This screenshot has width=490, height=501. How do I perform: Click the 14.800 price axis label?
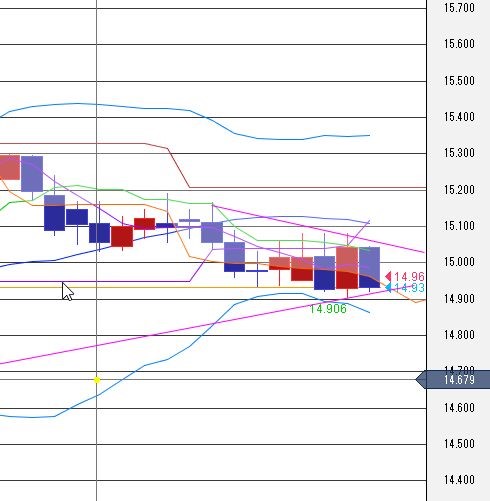459,334
